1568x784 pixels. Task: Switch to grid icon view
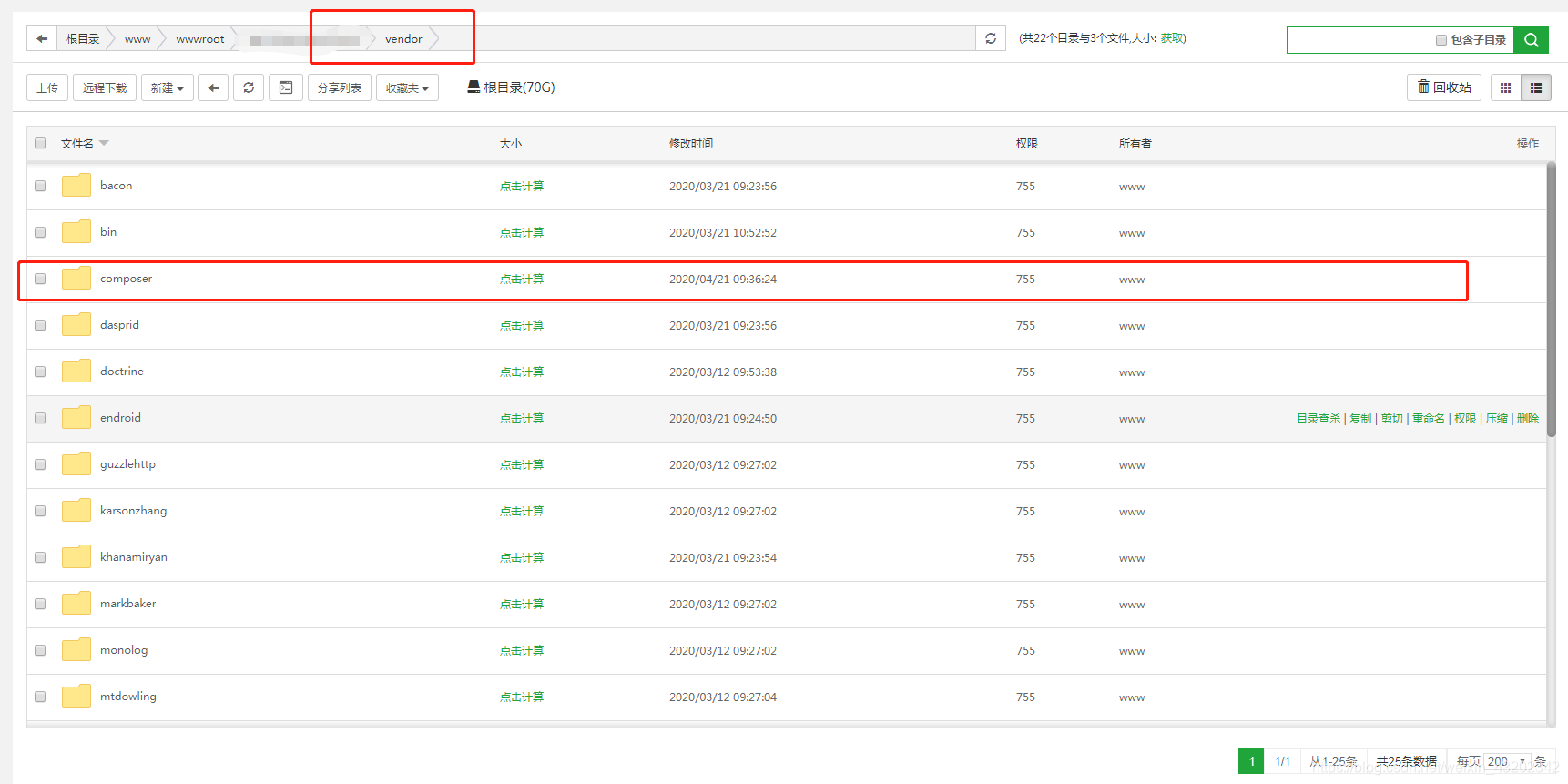[x=1505, y=87]
